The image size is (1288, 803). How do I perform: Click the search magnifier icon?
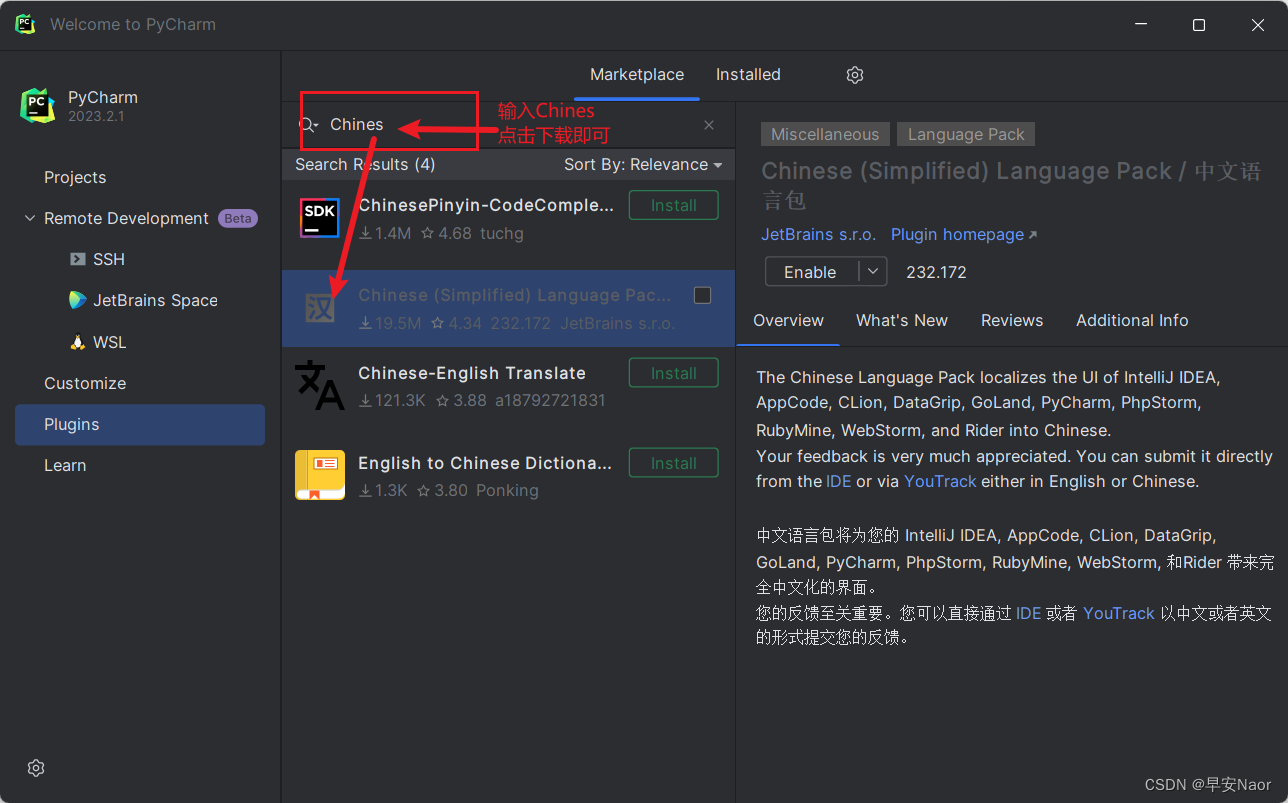click(x=307, y=125)
